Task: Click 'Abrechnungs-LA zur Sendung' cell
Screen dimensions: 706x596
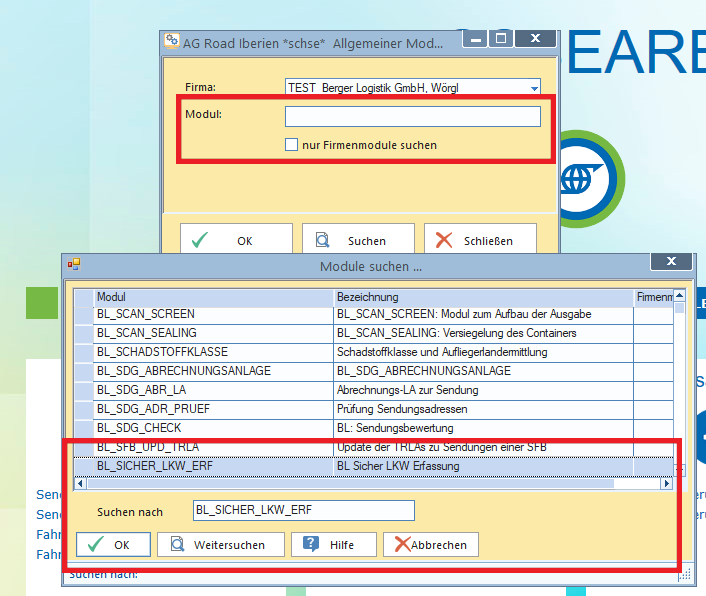Action: click(x=484, y=390)
